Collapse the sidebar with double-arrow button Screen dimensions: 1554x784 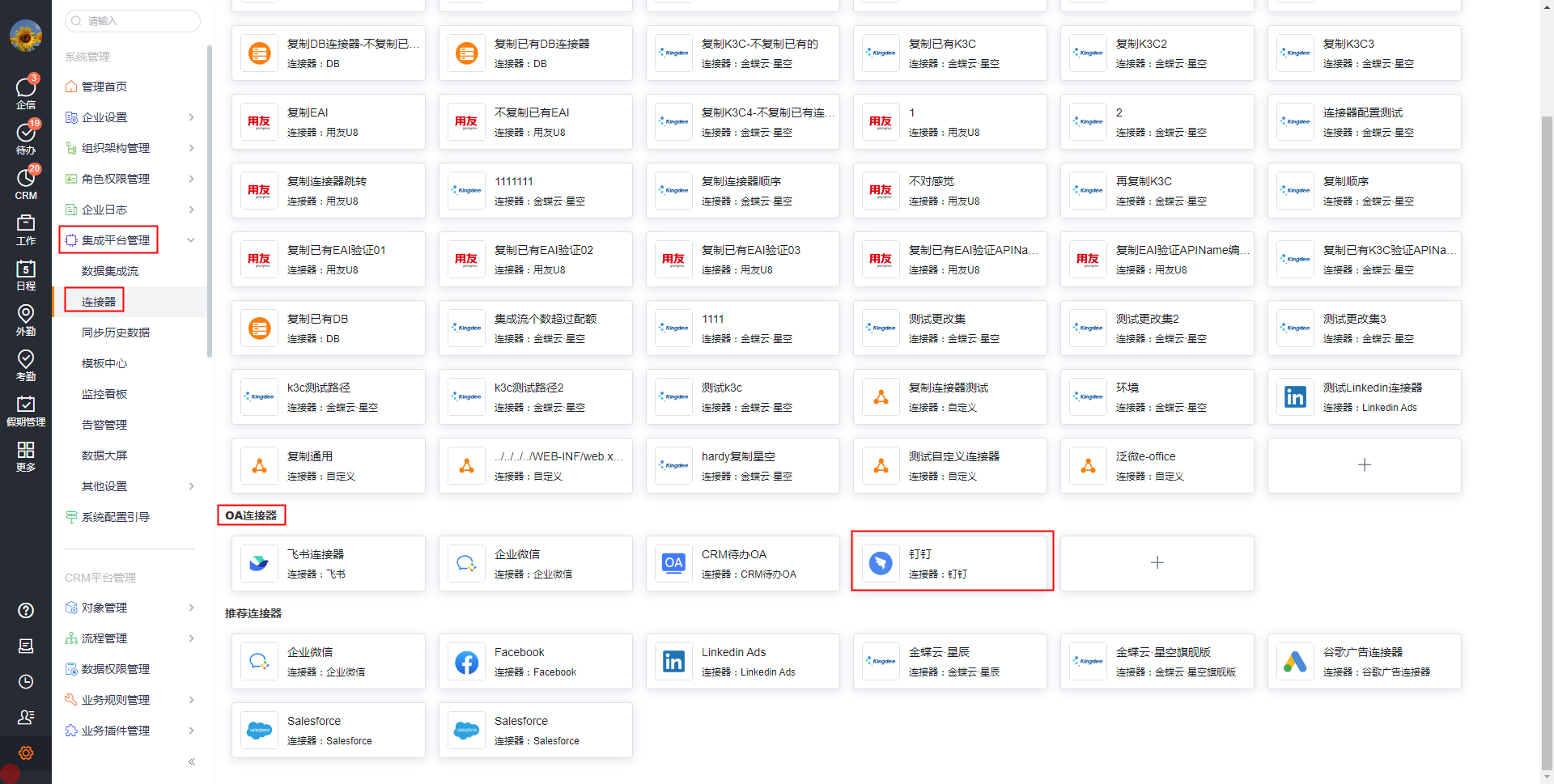tap(192, 761)
